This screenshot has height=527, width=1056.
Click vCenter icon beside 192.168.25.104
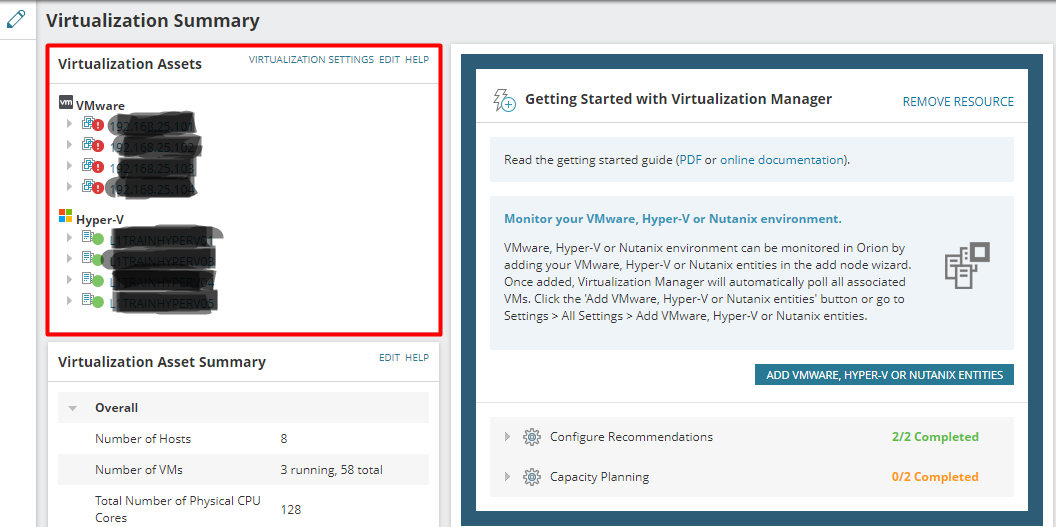[x=88, y=184]
